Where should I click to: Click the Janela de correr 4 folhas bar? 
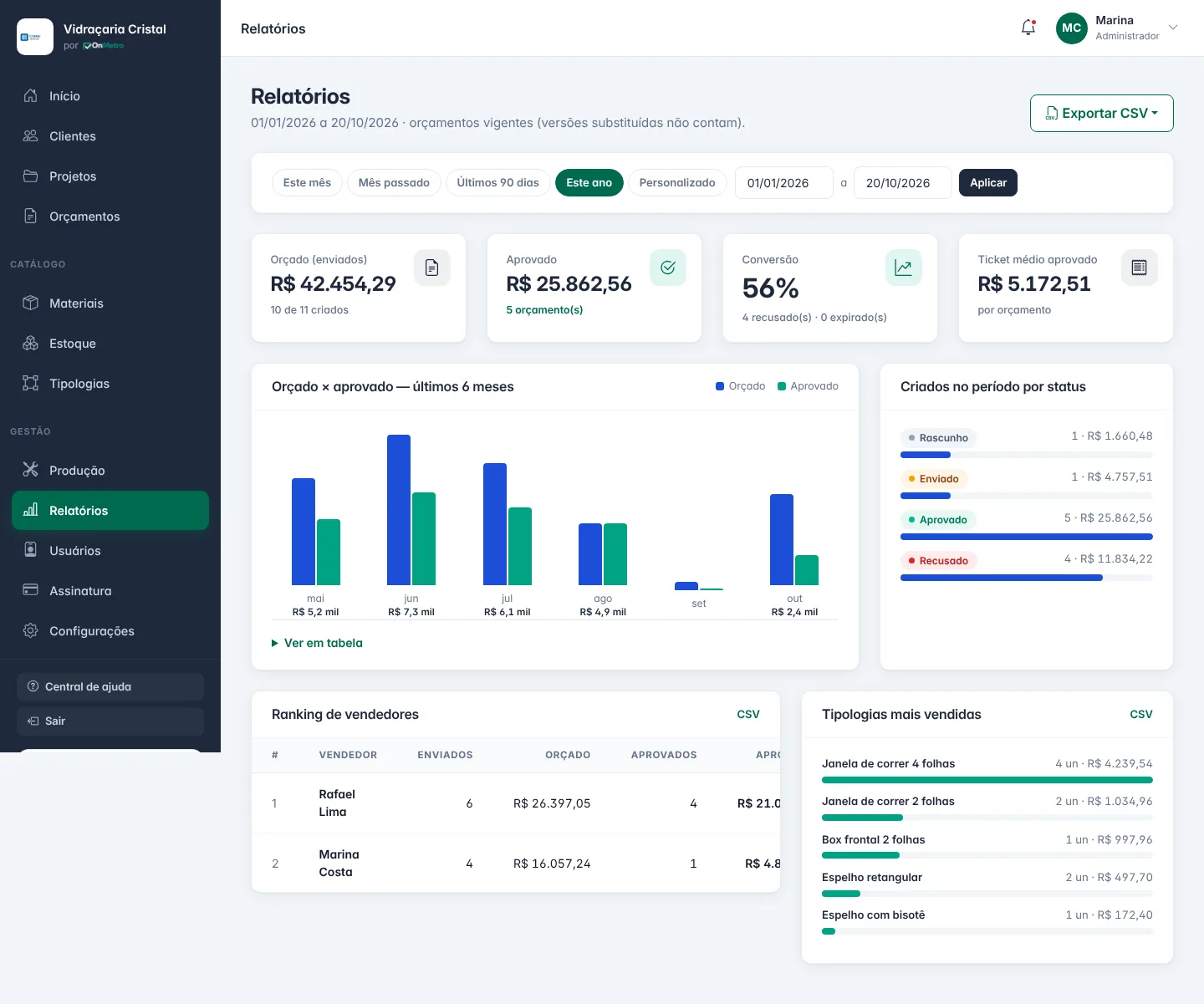pos(987,780)
